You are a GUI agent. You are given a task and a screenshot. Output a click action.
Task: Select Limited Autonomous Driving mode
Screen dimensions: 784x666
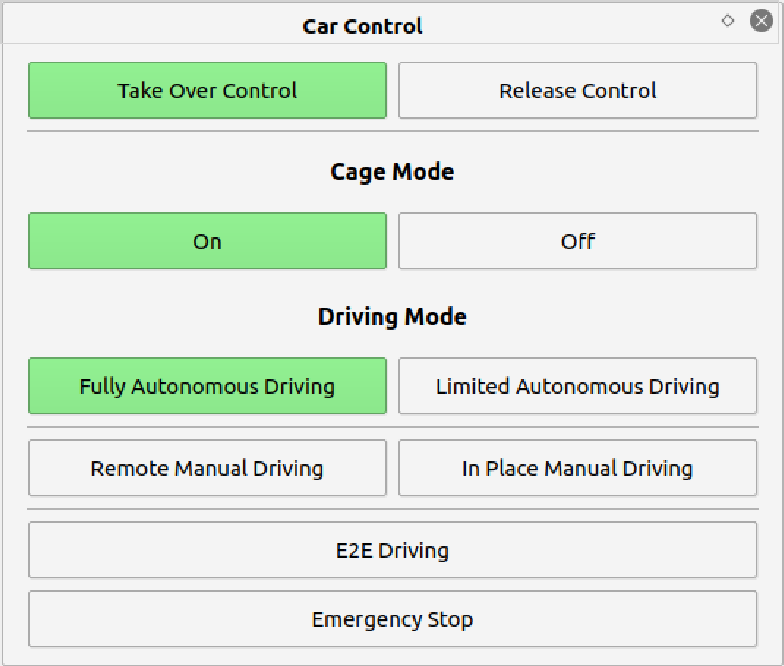pos(578,386)
